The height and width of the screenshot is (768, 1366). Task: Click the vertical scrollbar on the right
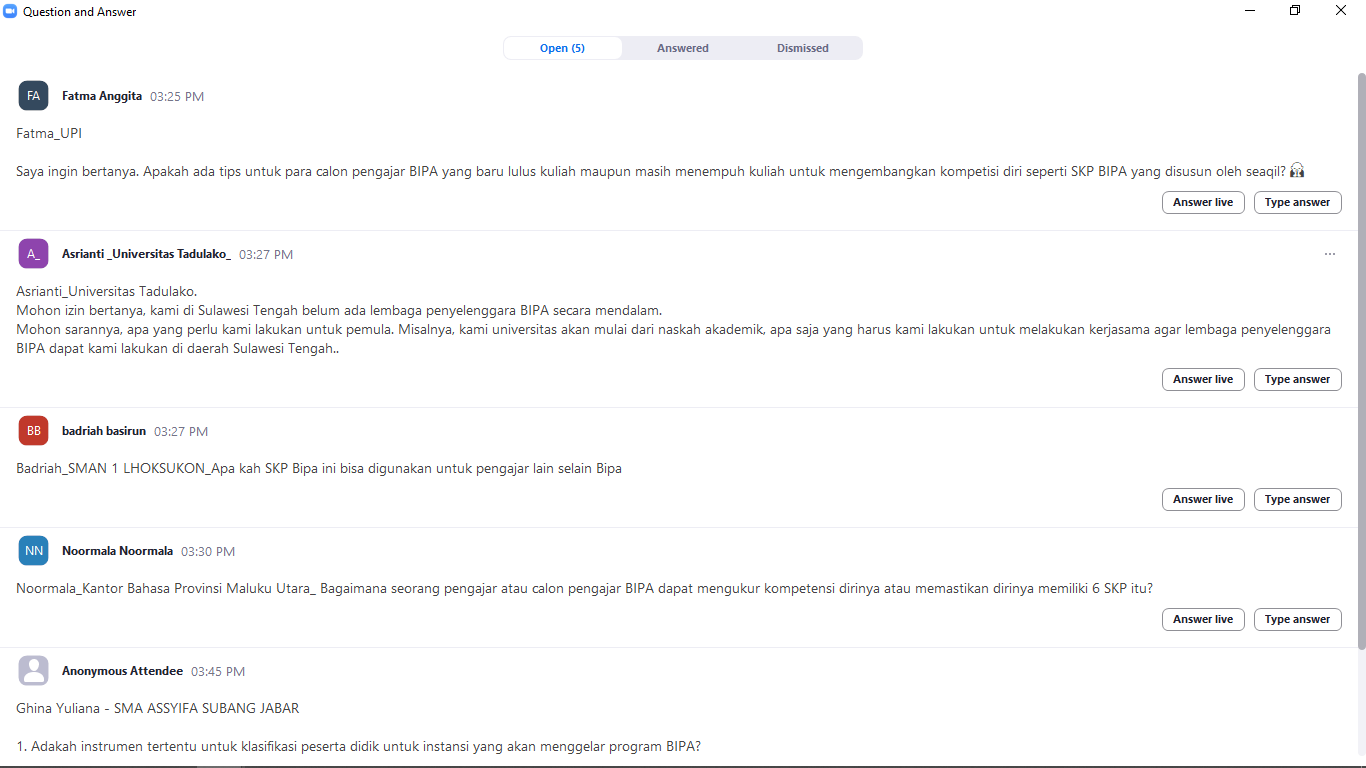pos(1360,360)
